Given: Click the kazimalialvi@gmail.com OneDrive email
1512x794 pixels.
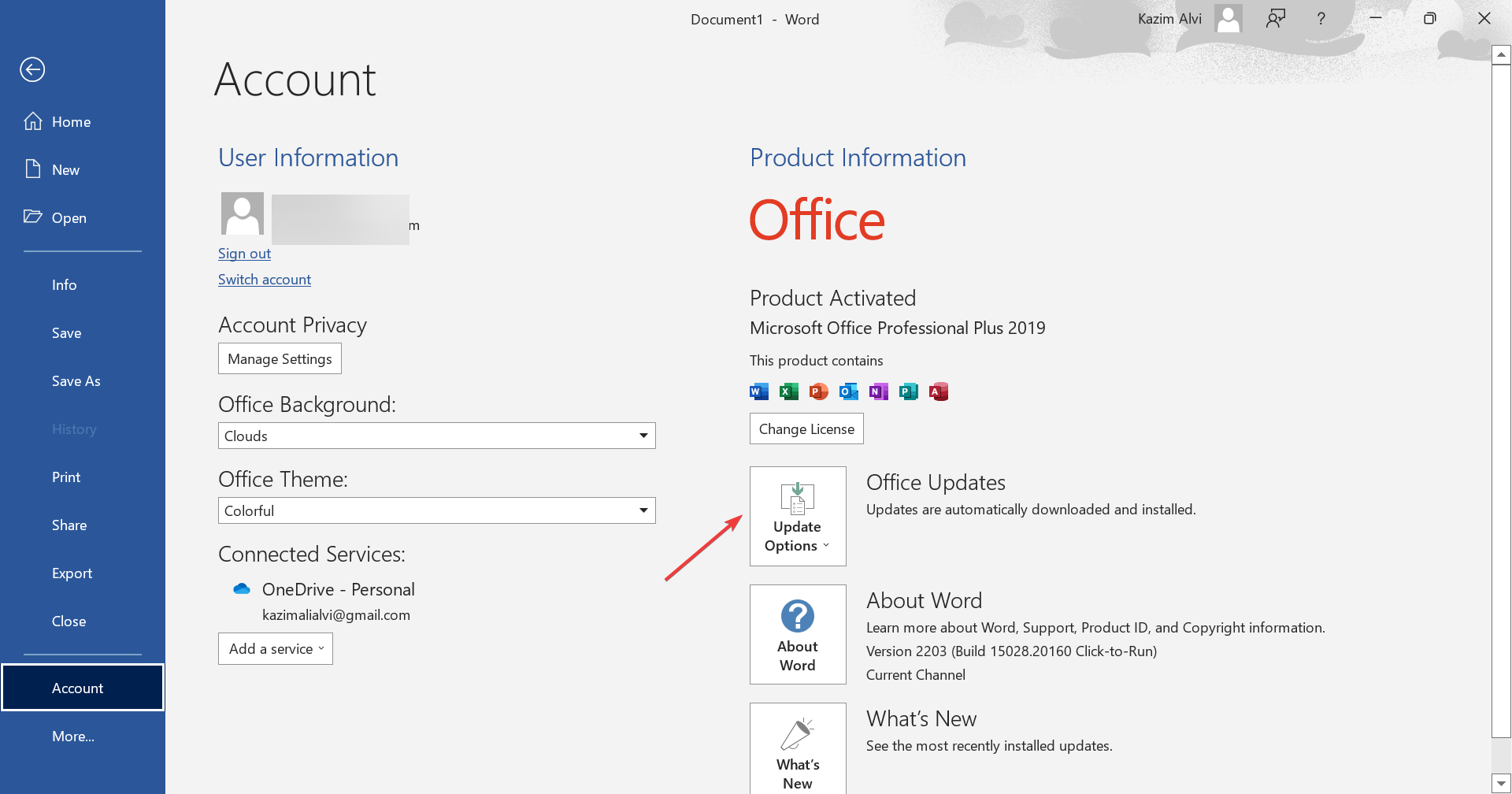Looking at the screenshot, I should tap(336, 615).
